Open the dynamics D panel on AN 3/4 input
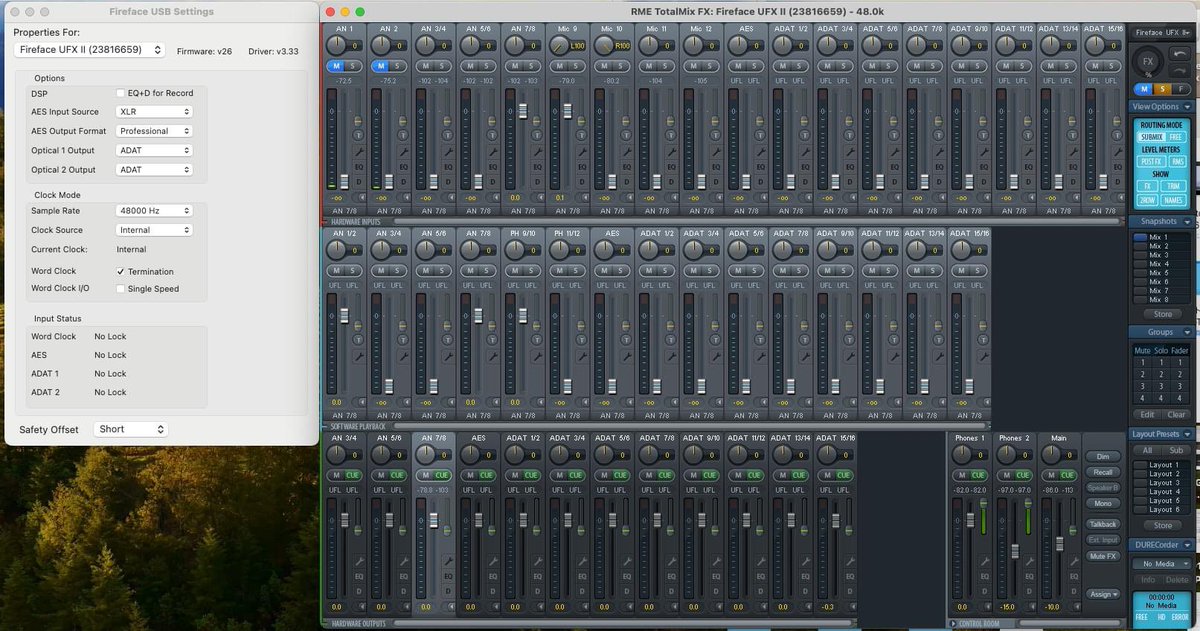 click(x=448, y=182)
